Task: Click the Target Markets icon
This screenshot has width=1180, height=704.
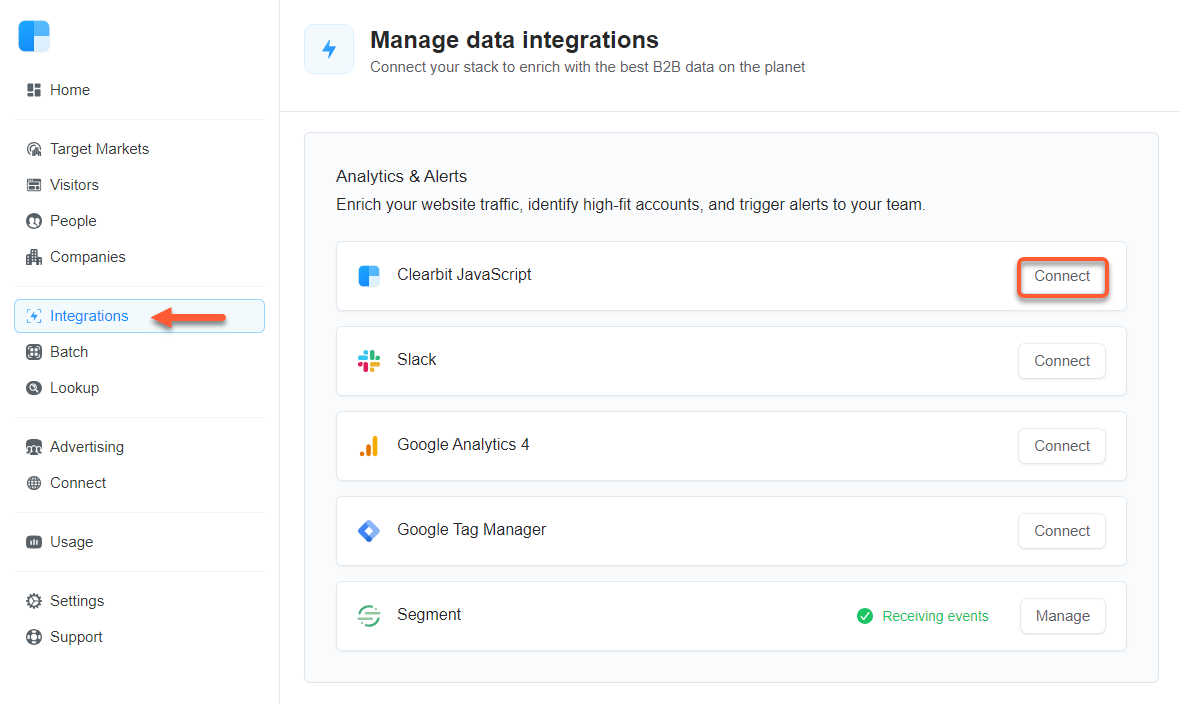Action: pos(34,149)
